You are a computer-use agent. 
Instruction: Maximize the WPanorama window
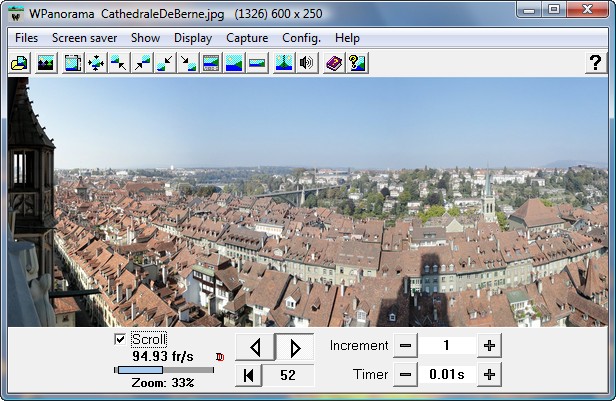(554, 9)
